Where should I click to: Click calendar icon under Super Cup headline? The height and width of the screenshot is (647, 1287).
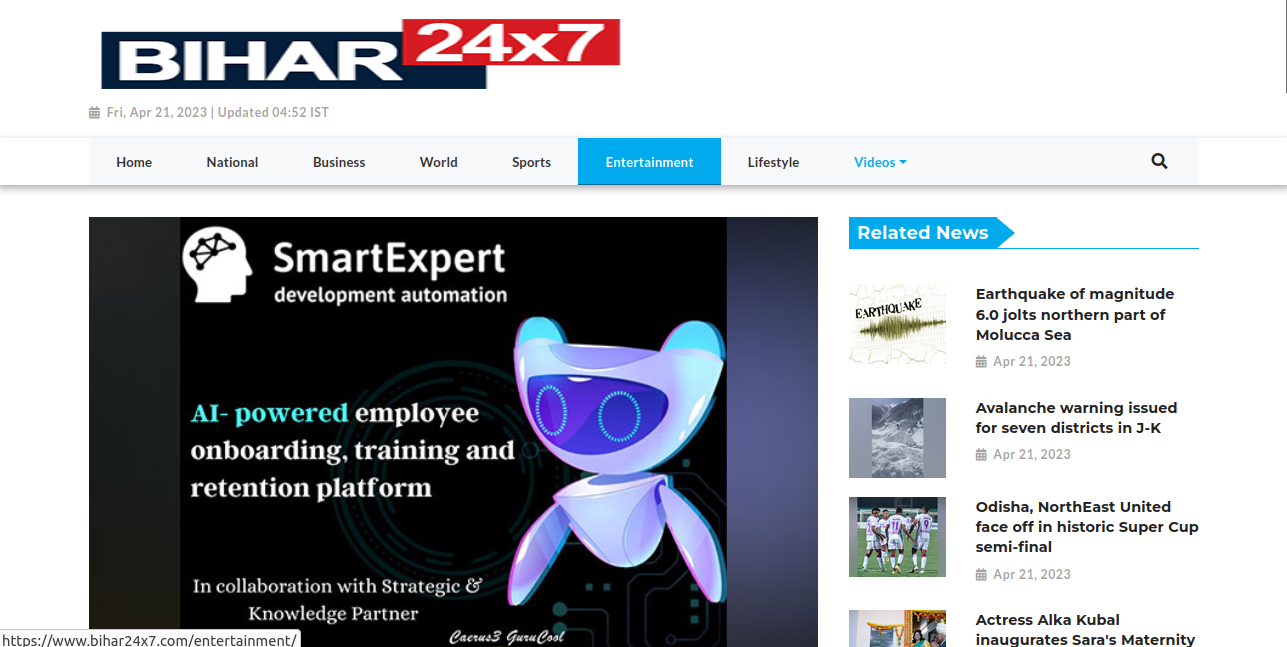981,575
